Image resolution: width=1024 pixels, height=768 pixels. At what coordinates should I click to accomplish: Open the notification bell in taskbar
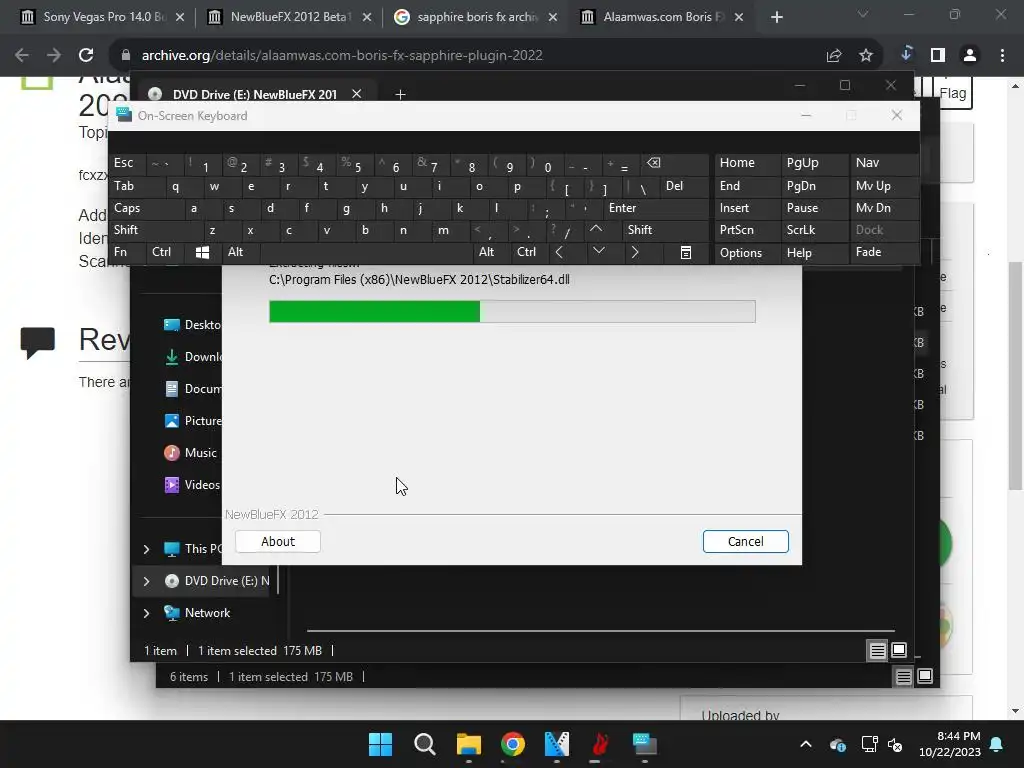click(x=997, y=744)
